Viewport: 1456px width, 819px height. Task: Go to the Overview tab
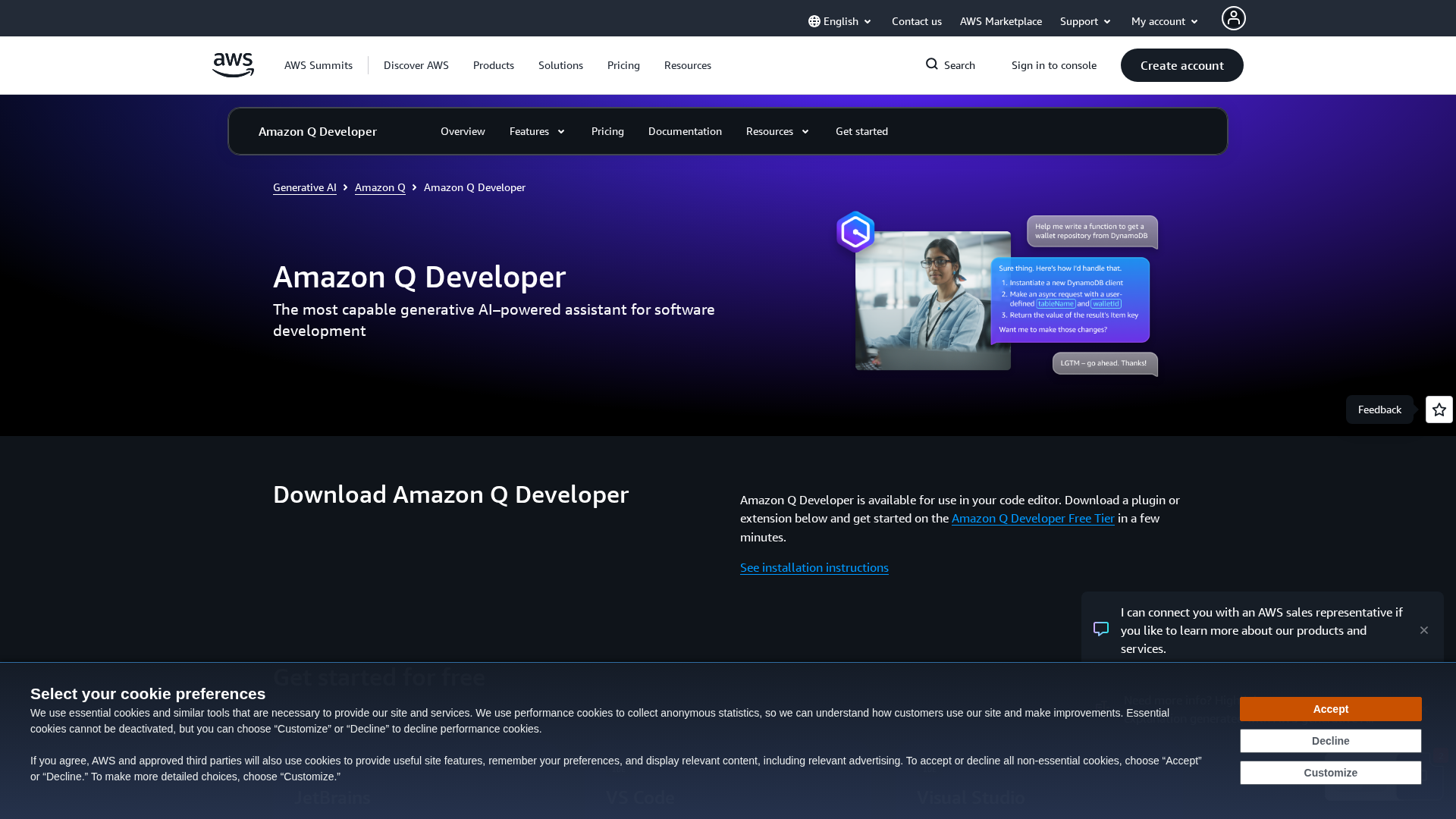(x=463, y=131)
